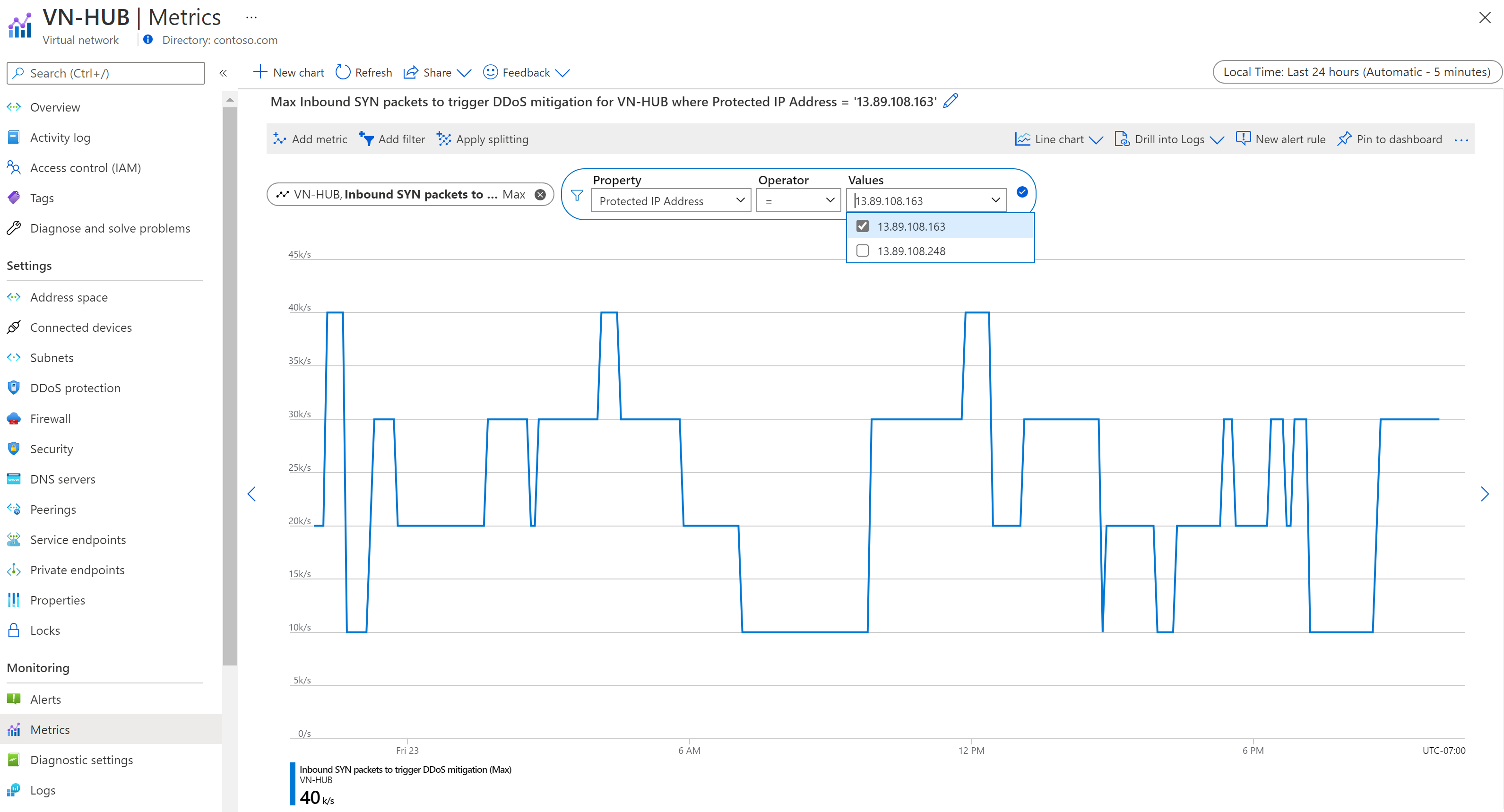Go to Diagnostic settings in the Monitoring section
1504x812 pixels.
[x=81, y=760]
